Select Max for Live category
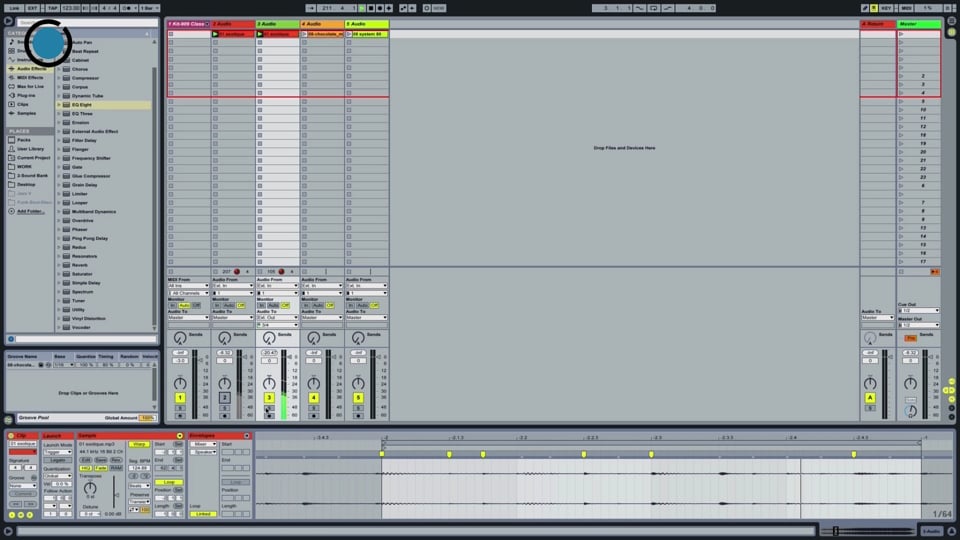Screen dimensions: 960x540 coord(30,86)
